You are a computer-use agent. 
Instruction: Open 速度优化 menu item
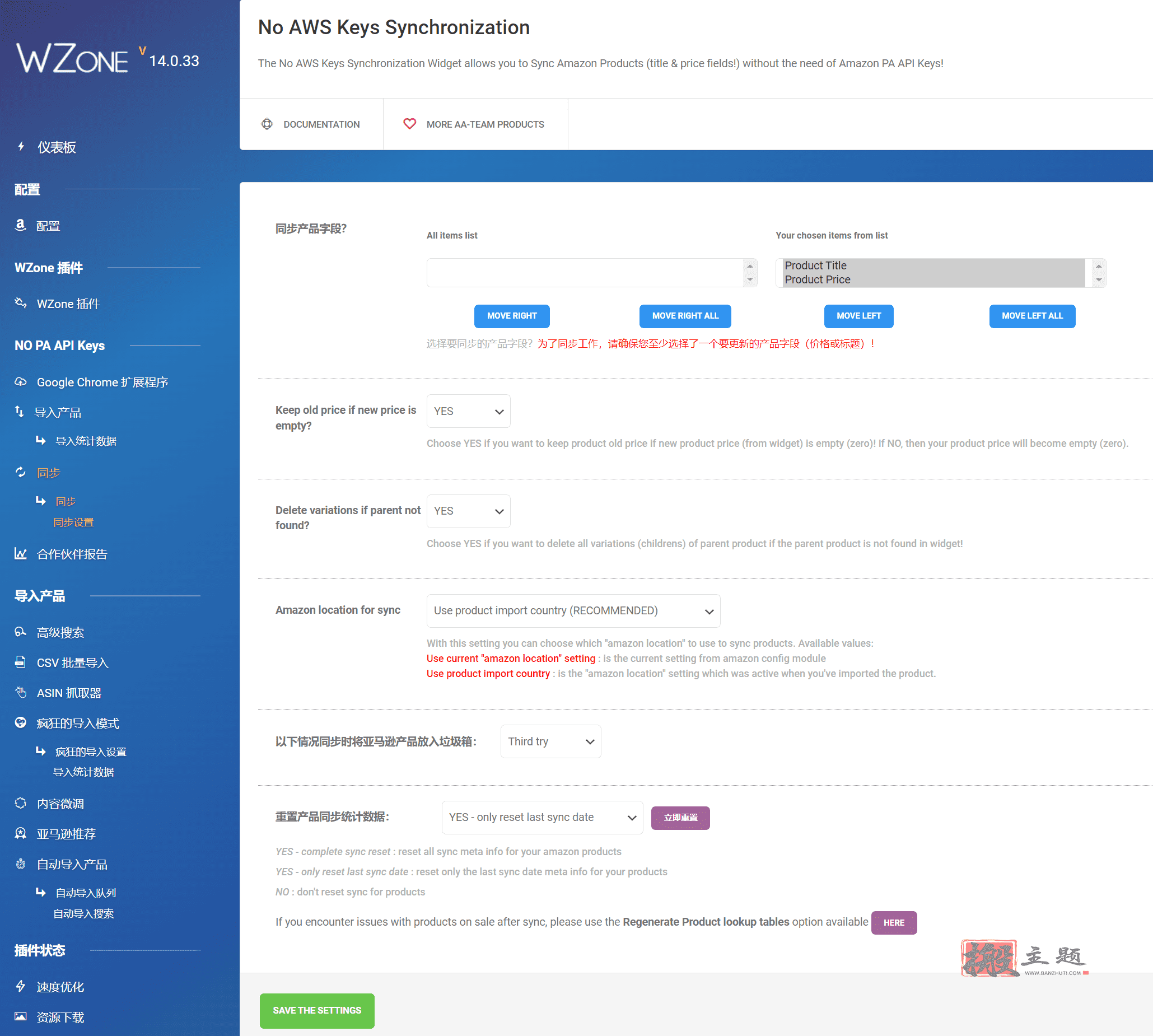60,987
